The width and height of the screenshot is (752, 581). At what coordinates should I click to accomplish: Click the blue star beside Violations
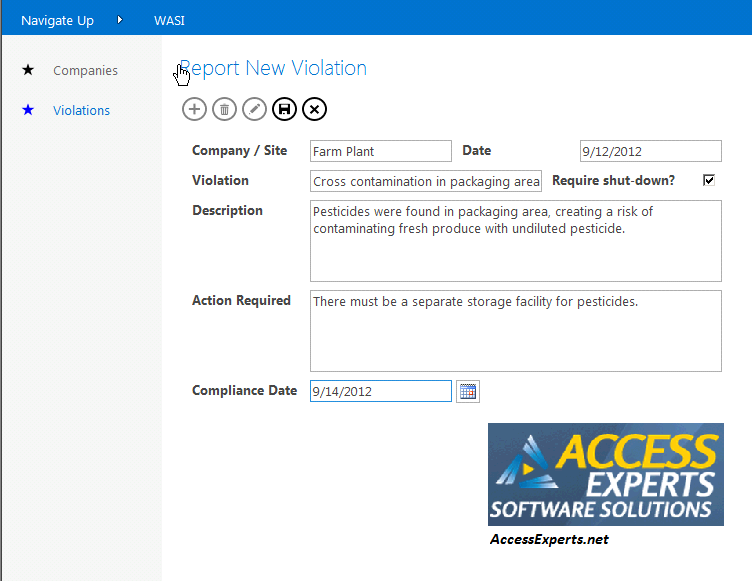click(x=28, y=110)
